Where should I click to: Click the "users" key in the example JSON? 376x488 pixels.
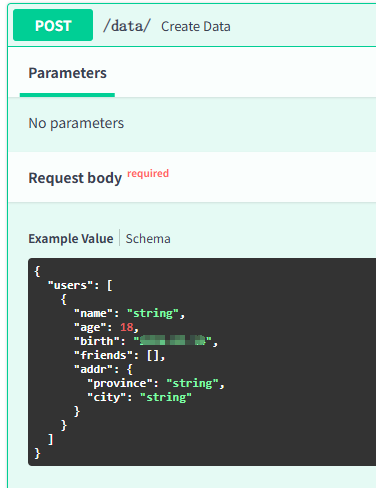[x=71, y=285]
